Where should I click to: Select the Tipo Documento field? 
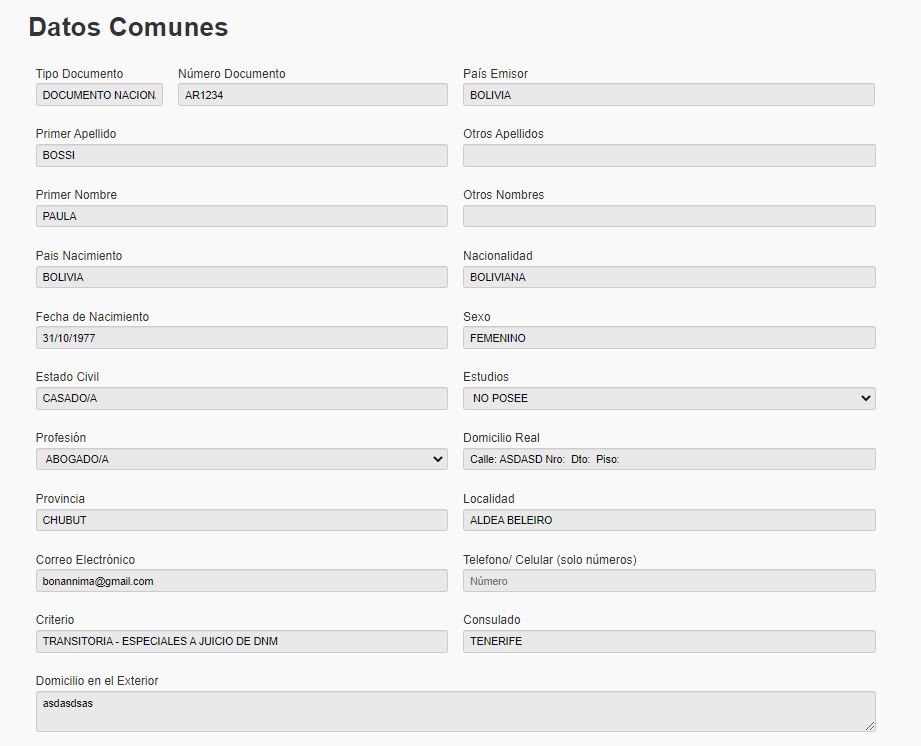[x=99, y=95]
